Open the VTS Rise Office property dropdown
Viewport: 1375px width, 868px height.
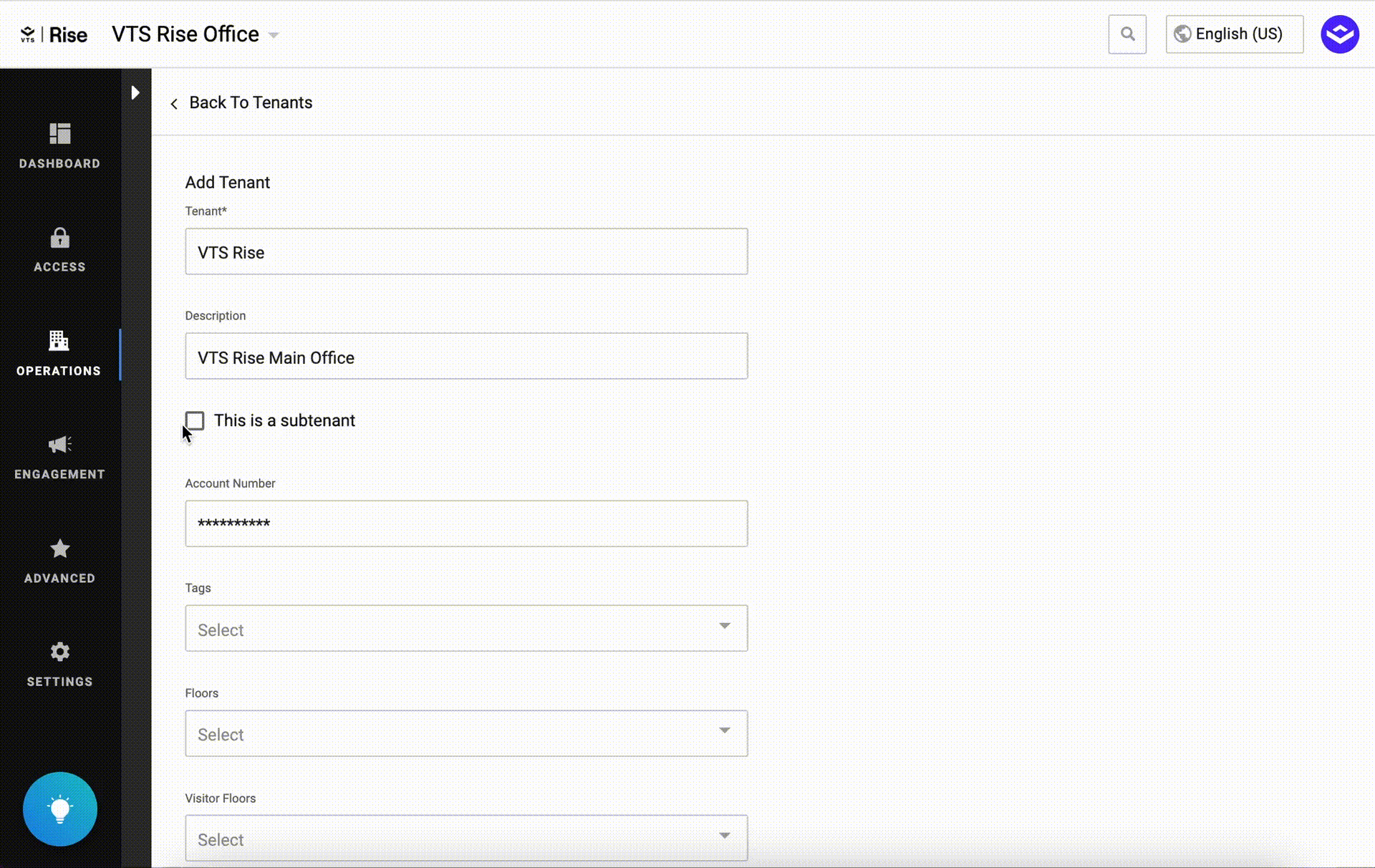pos(195,34)
